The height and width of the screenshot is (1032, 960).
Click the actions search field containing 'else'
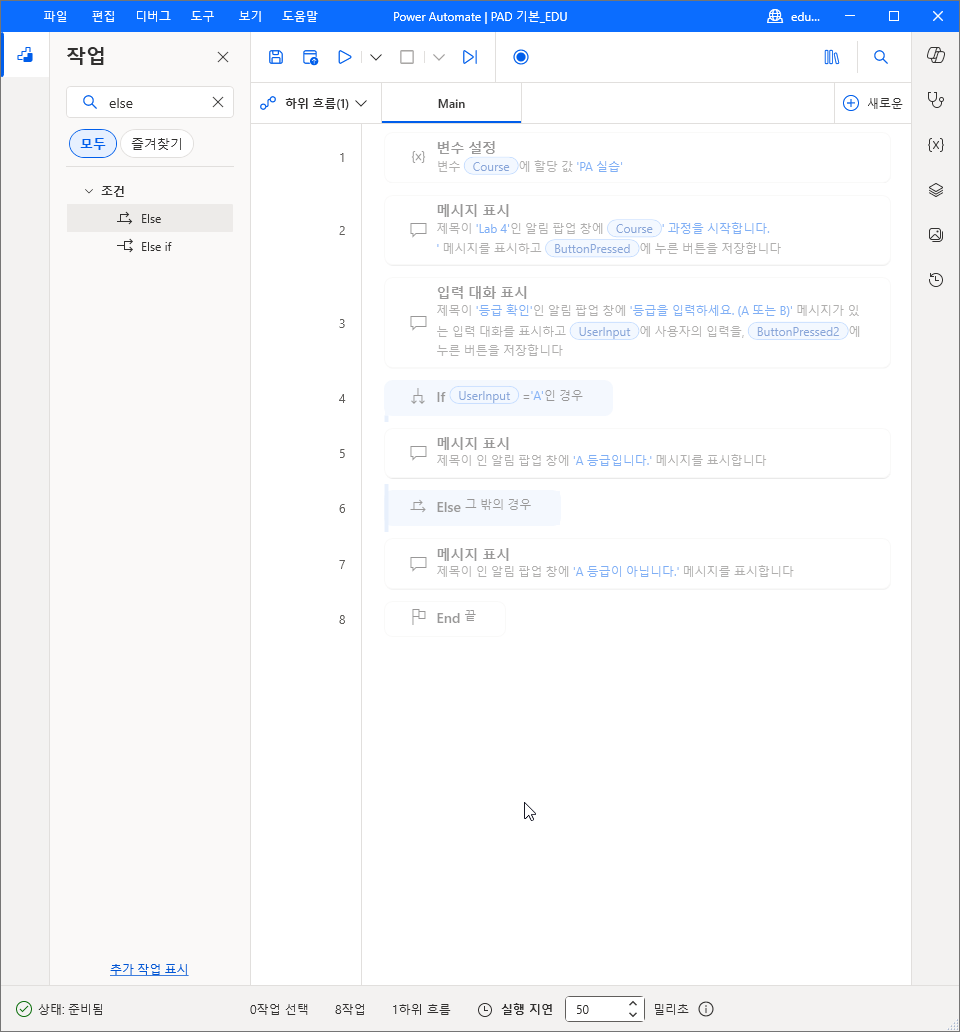pyautogui.click(x=150, y=102)
